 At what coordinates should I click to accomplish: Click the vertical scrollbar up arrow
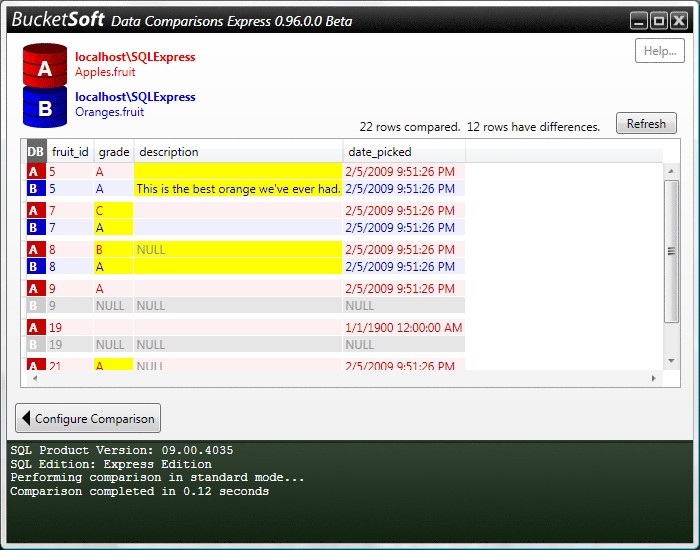671,171
